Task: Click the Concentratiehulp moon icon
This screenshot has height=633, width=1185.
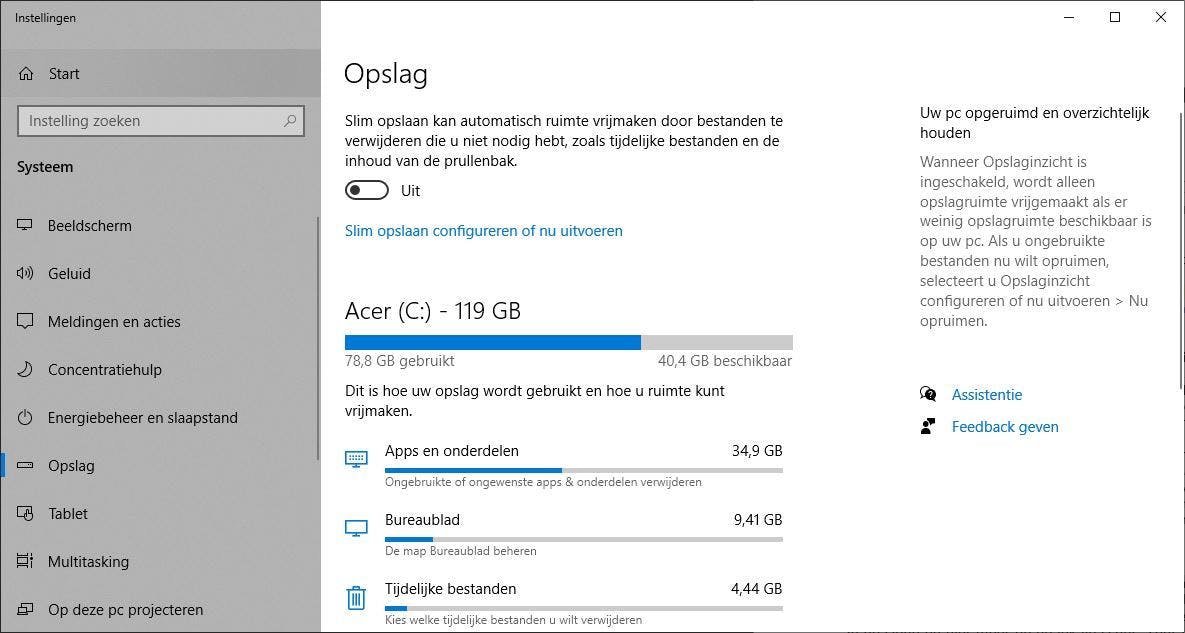Action: click(26, 370)
